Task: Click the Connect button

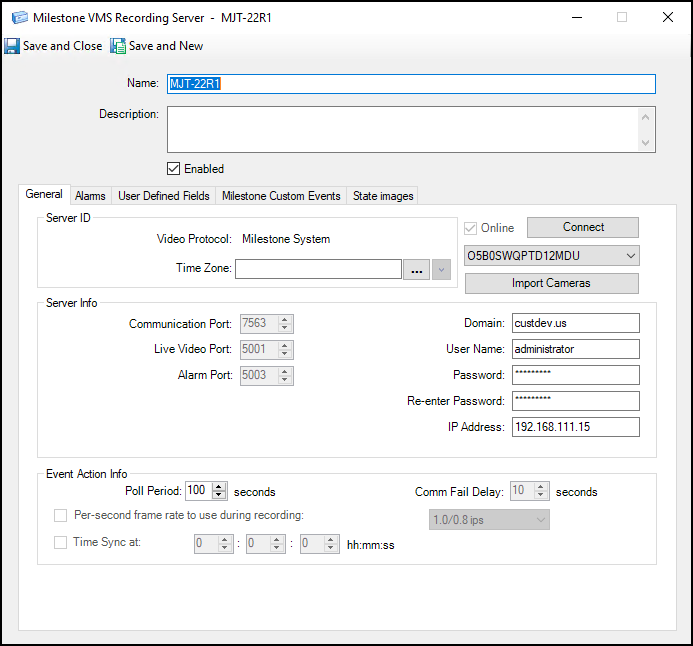Action: tap(583, 227)
